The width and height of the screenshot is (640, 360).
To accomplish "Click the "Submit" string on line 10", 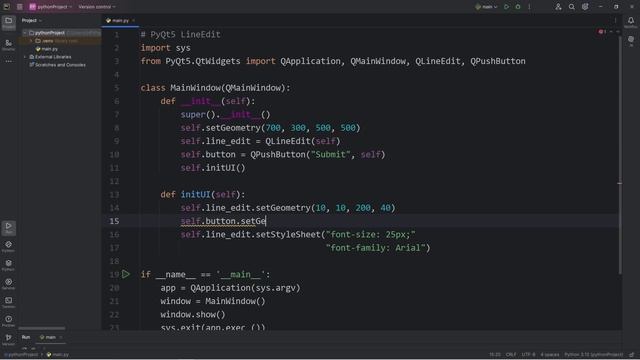I will (x=331, y=155).
